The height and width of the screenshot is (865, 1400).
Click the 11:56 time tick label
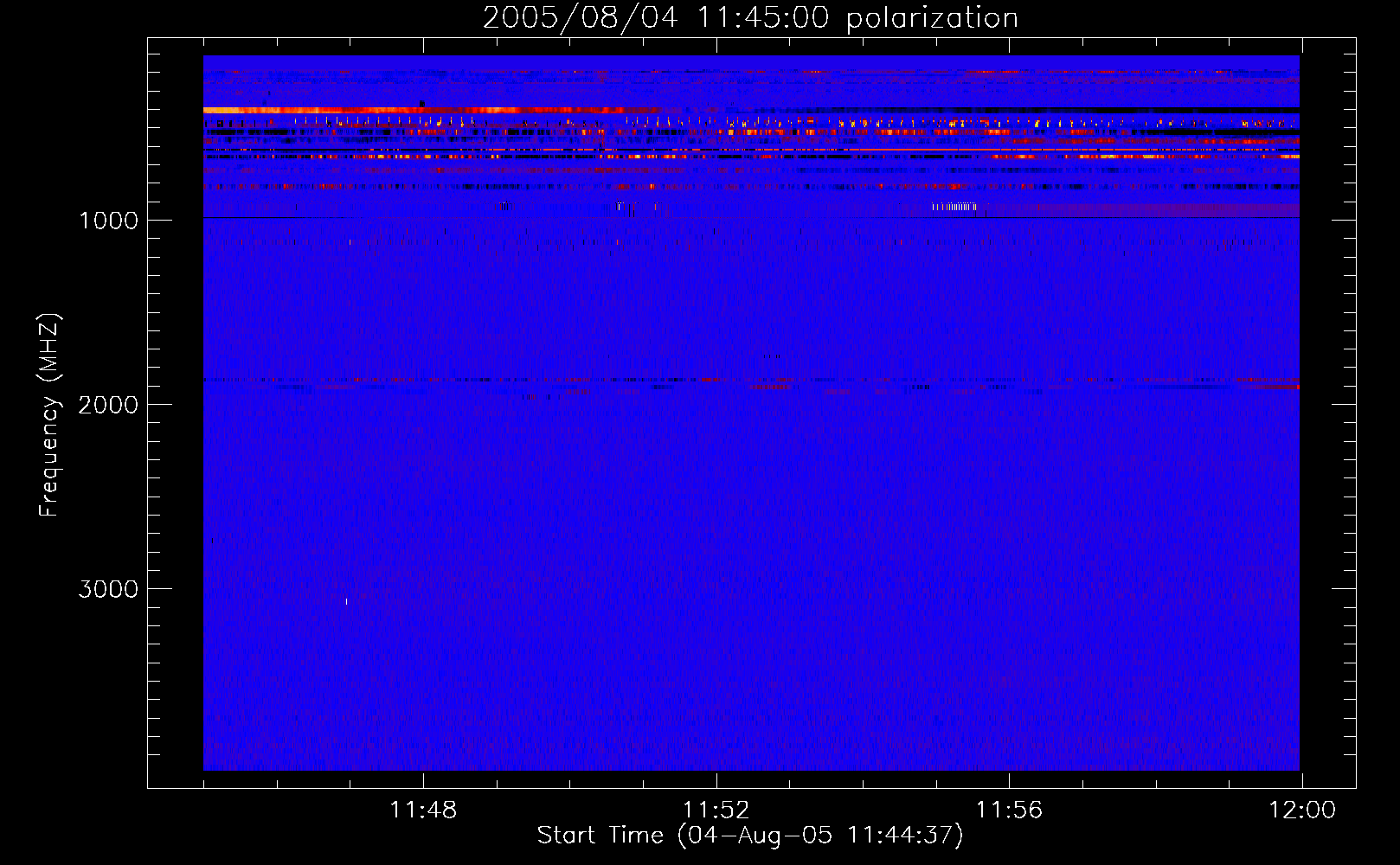1009,811
